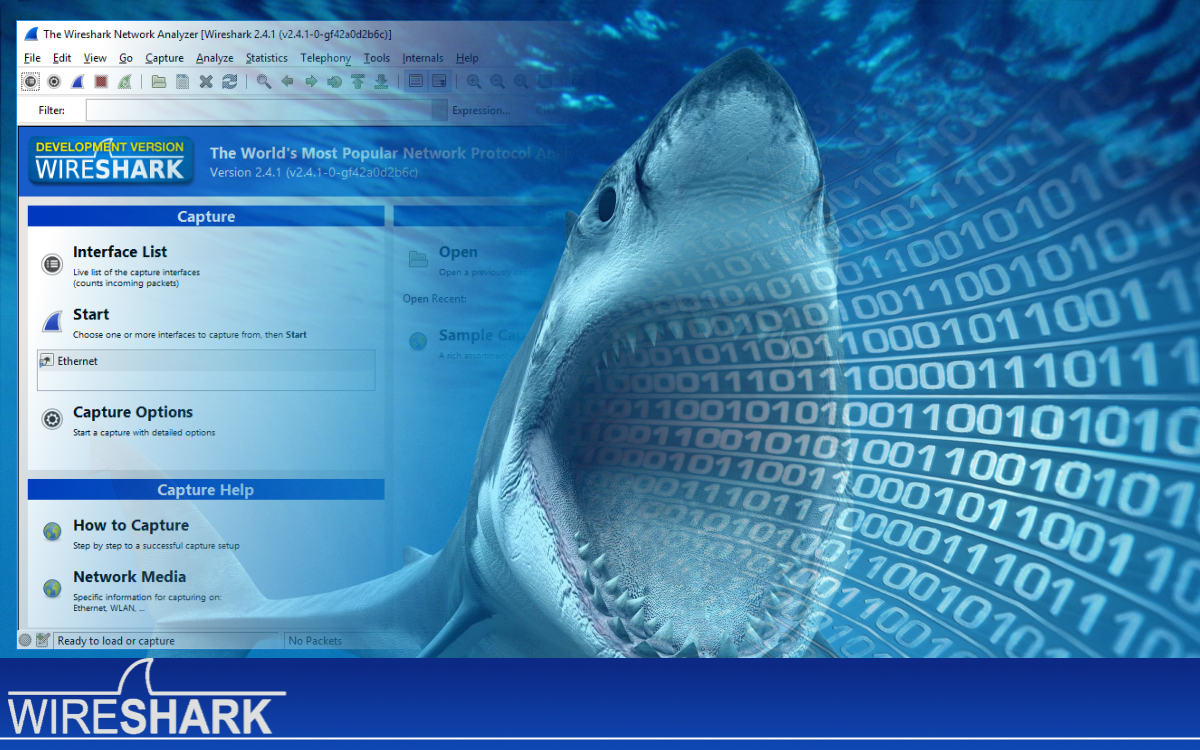
Task: Open the How to Capture help link
Action: [131, 525]
